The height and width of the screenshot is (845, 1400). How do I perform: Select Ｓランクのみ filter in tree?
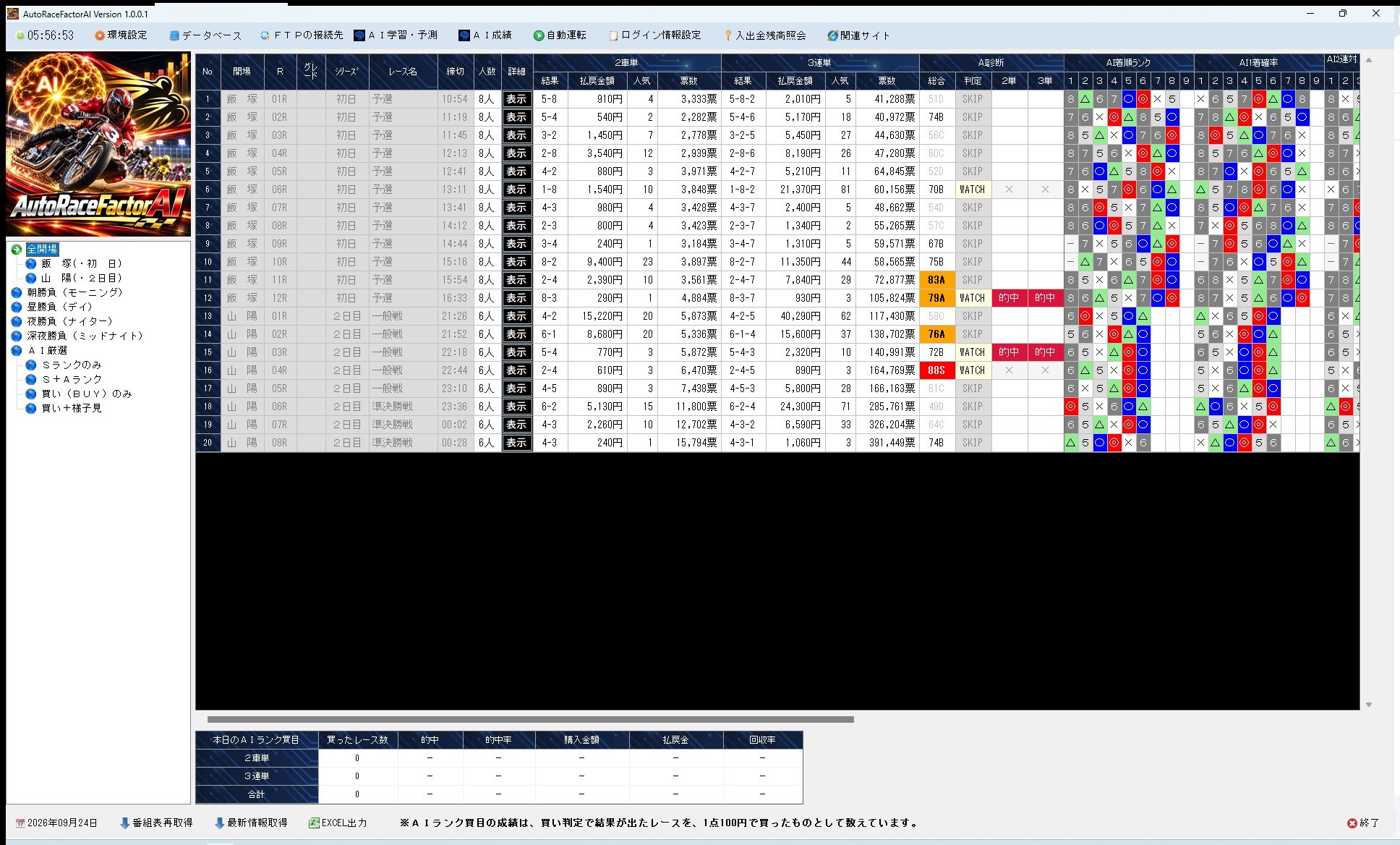pyautogui.click(x=71, y=365)
